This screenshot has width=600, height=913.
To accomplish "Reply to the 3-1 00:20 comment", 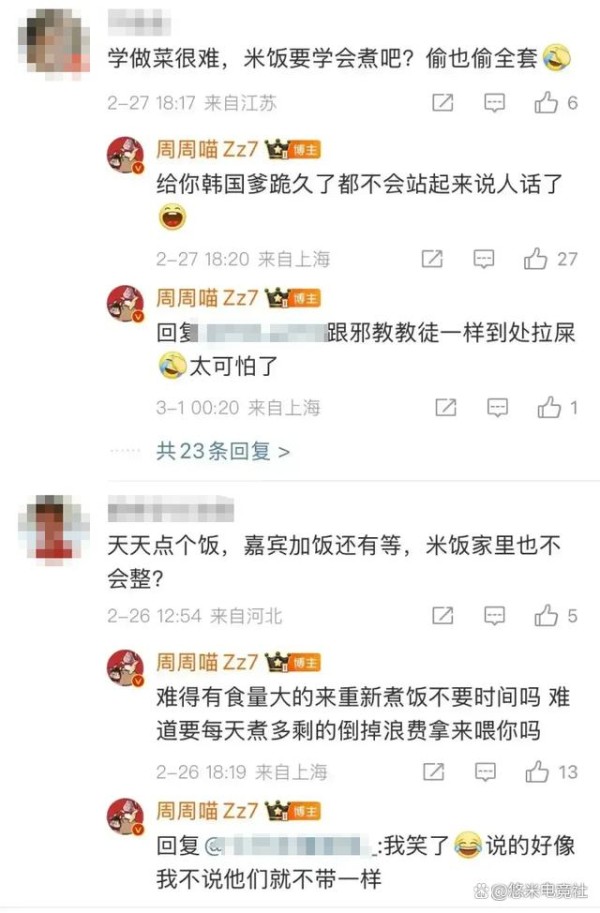I will [497, 408].
